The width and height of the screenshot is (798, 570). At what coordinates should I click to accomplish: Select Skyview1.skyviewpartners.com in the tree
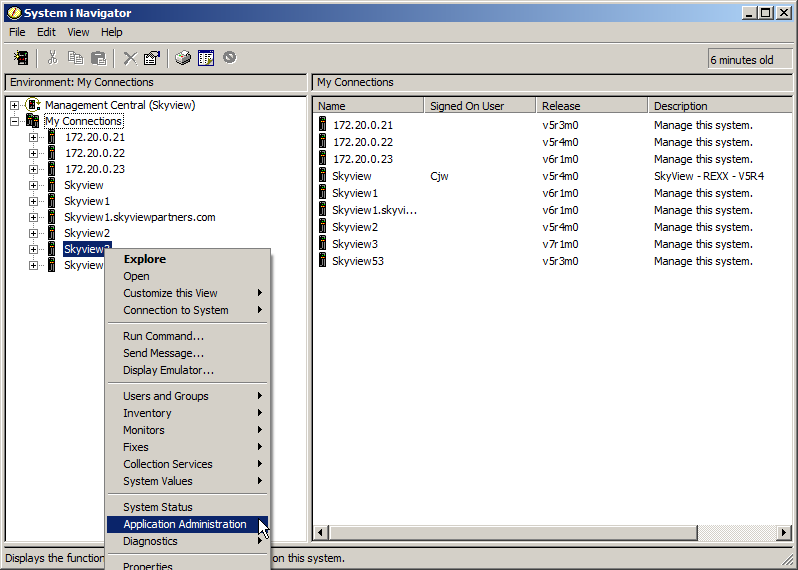pyautogui.click(x=139, y=217)
